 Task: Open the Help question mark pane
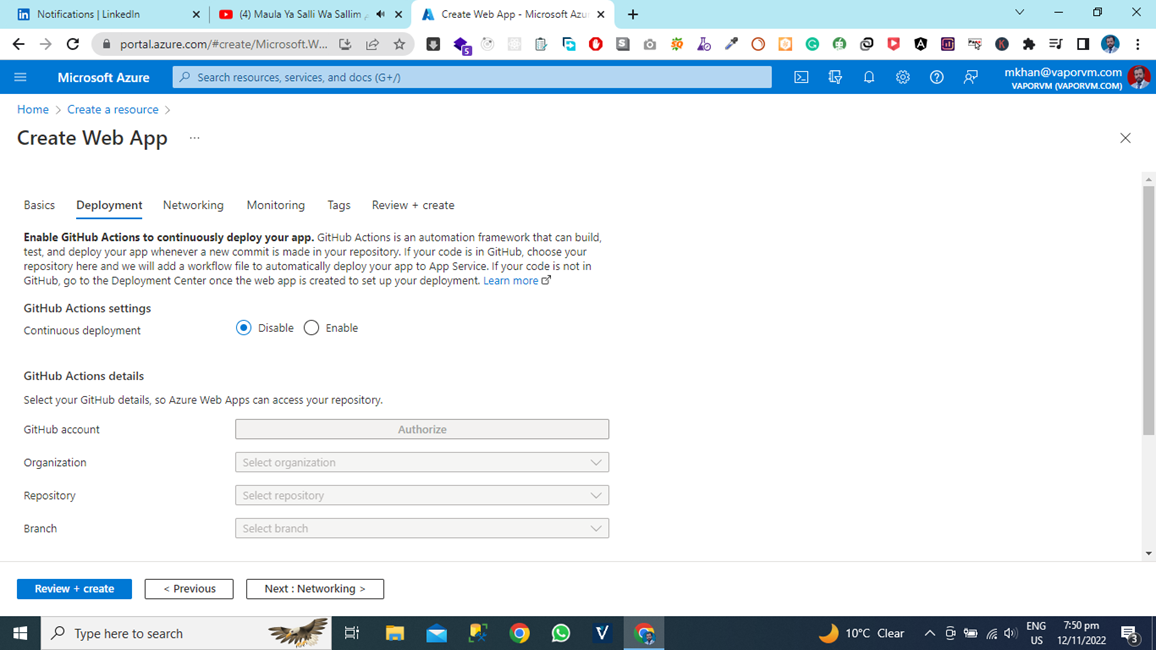tap(936, 77)
